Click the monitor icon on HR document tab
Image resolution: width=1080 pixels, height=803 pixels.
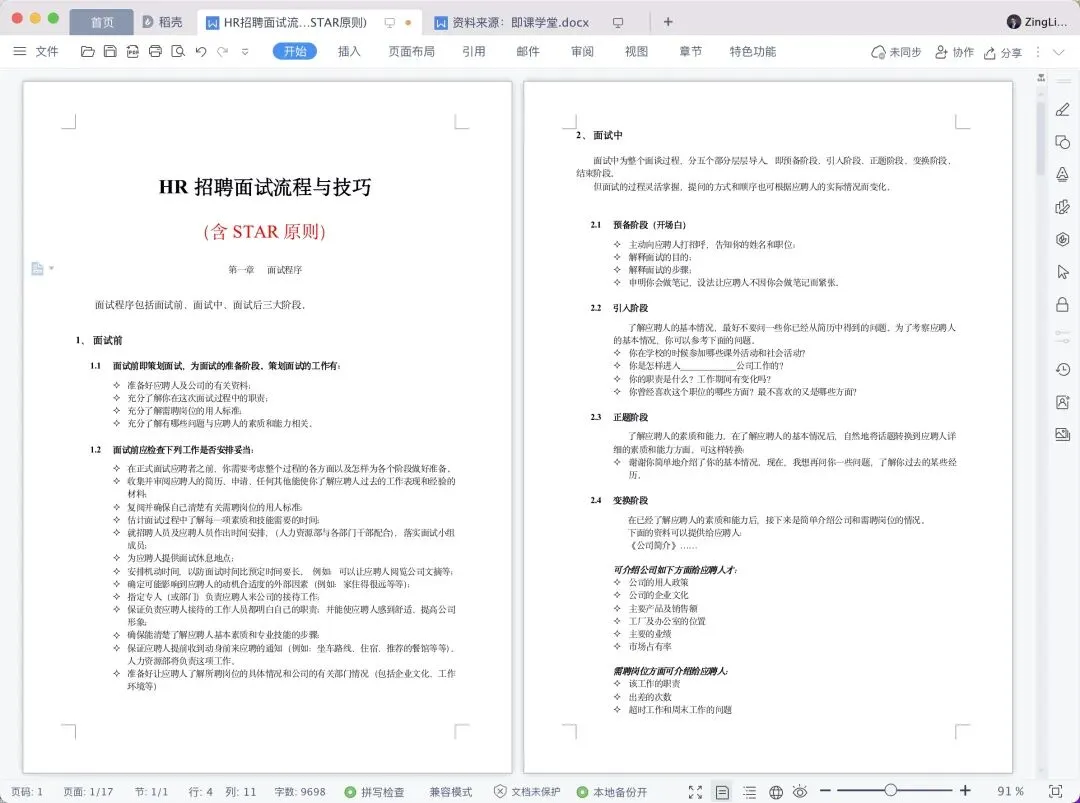click(390, 23)
